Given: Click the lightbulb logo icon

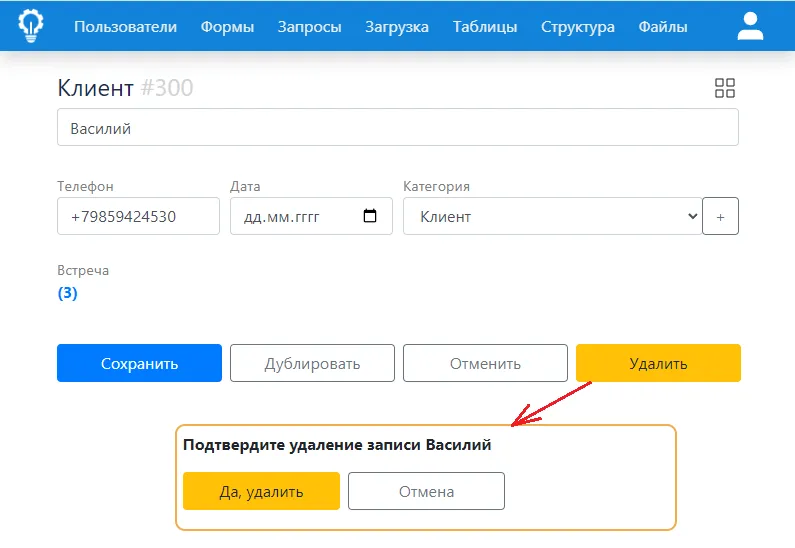Looking at the screenshot, I should (31, 25).
